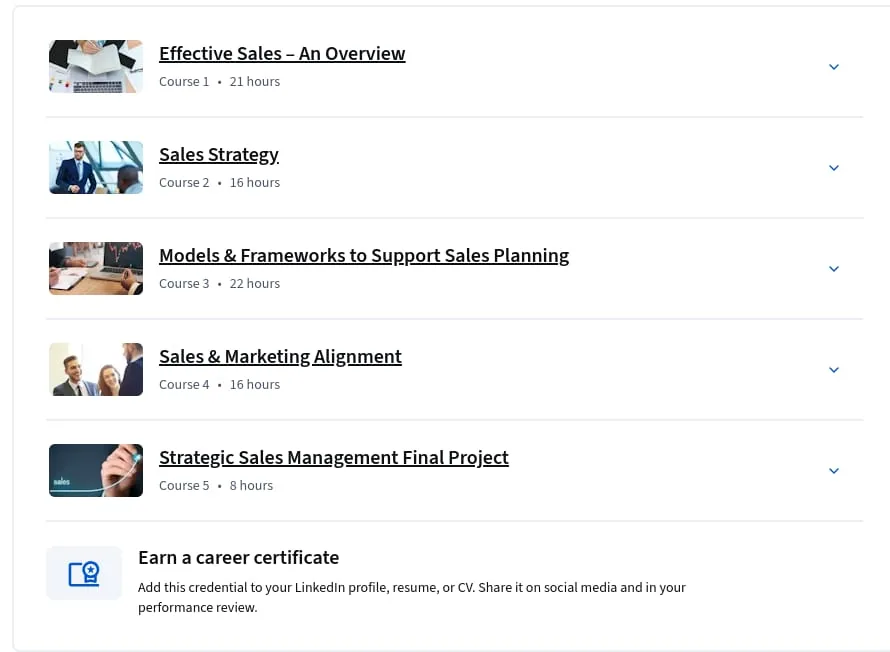Open the Sales Strategy course link
This screenshot has height=652, width=890.
pyautogui.click(x=219, y=155)
